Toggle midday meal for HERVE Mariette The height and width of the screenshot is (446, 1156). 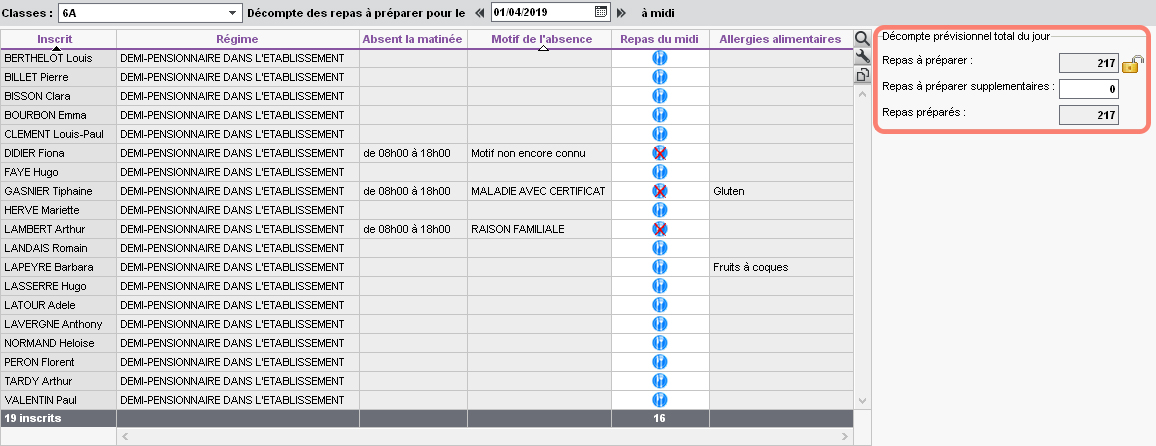[x=660, y=210]
